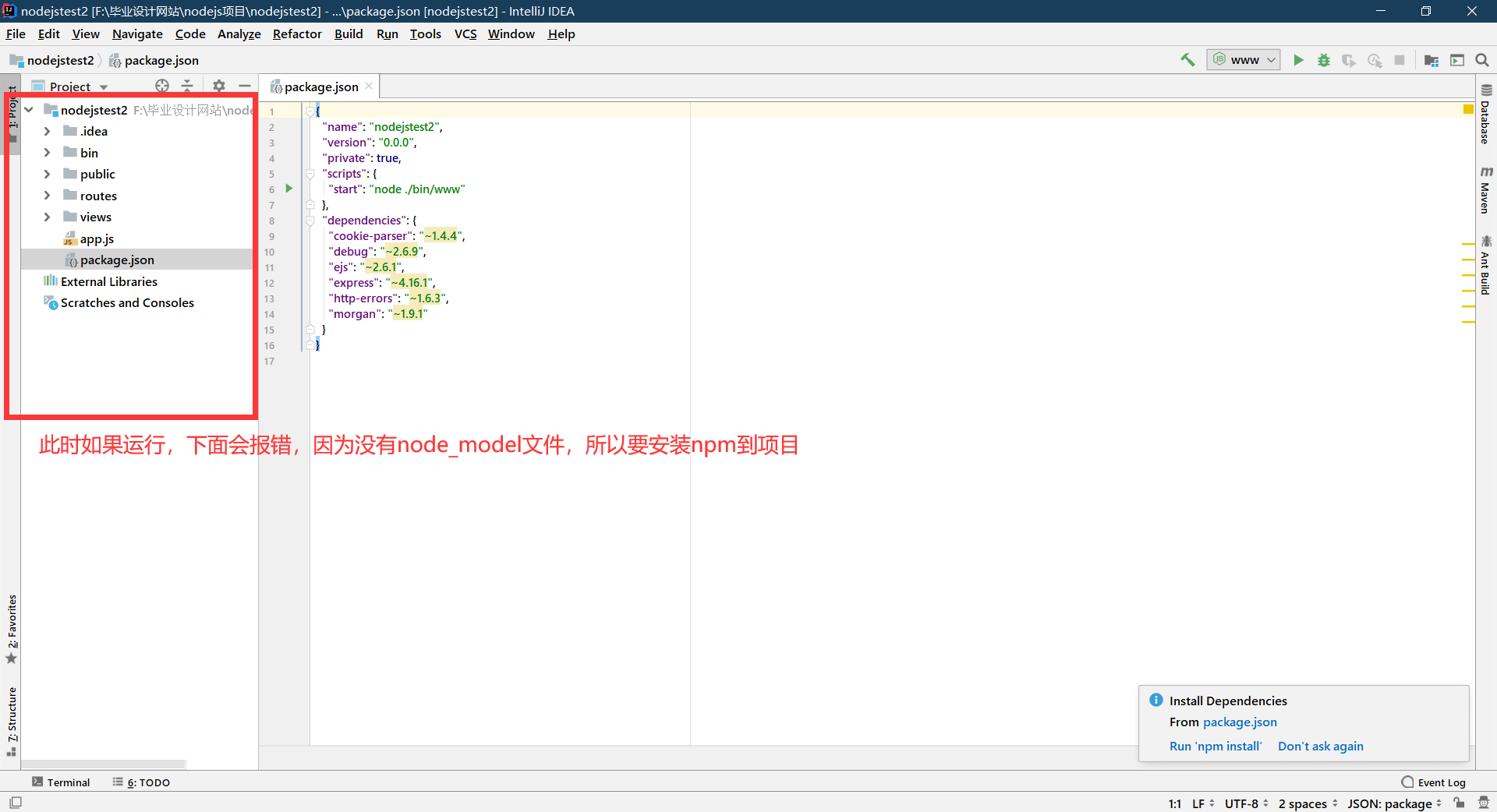Start debugging with the bug icon
The height and width of the screenshot is (812, 1497).
click(x=1323, y=59)
